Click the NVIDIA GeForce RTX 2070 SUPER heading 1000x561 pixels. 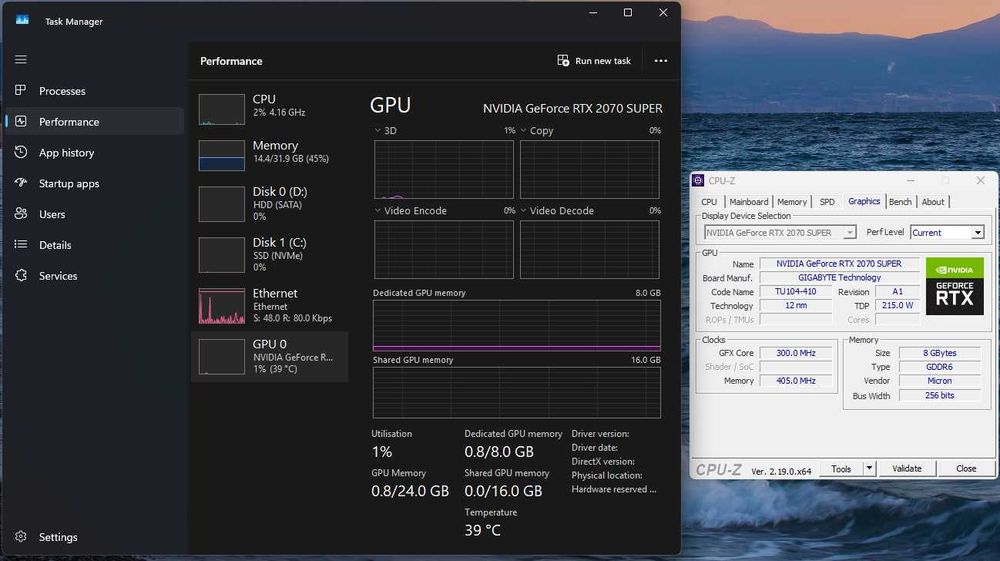(x=573, y=108)
